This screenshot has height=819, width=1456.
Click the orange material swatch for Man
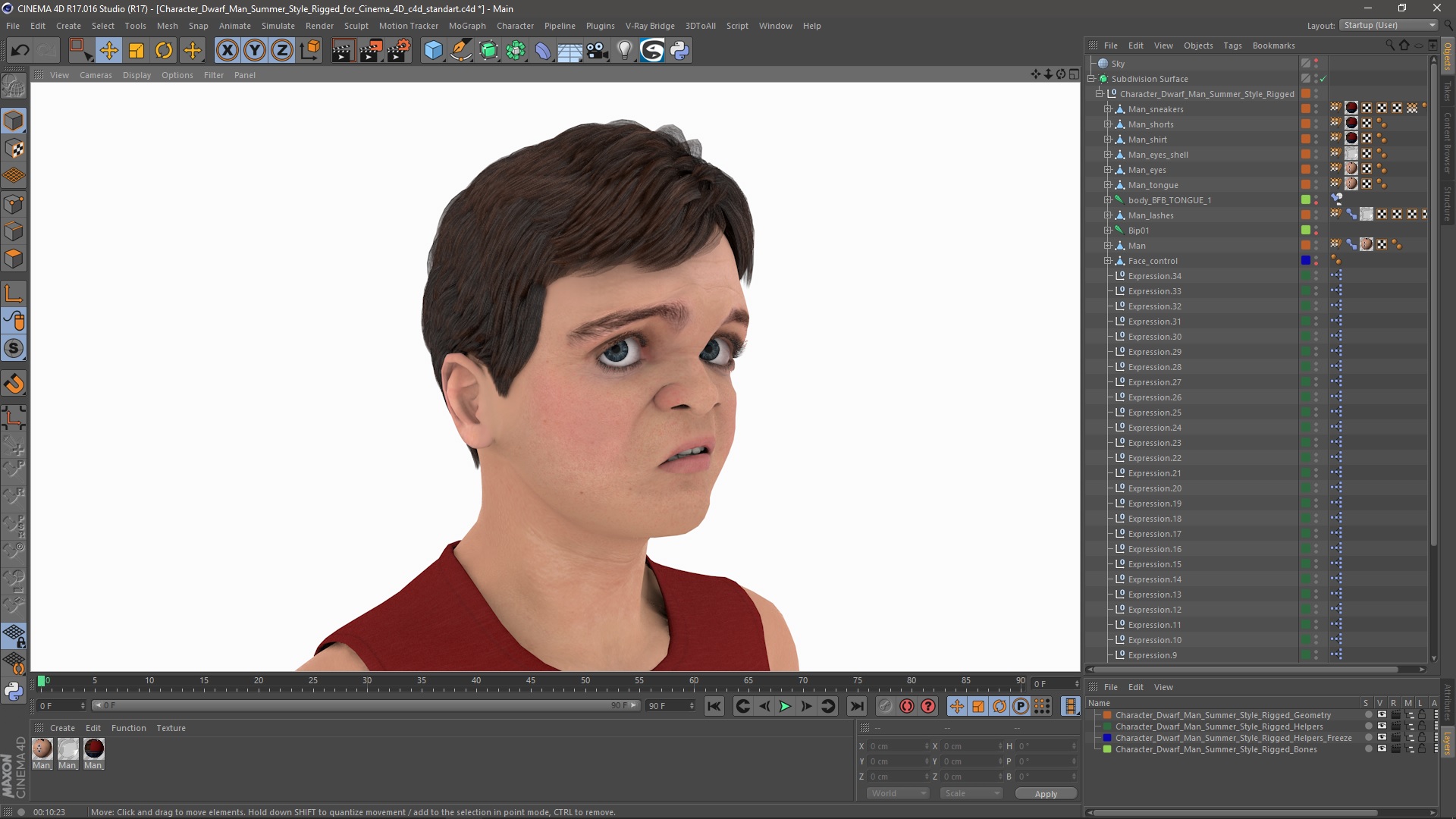tap(1306, 245)
